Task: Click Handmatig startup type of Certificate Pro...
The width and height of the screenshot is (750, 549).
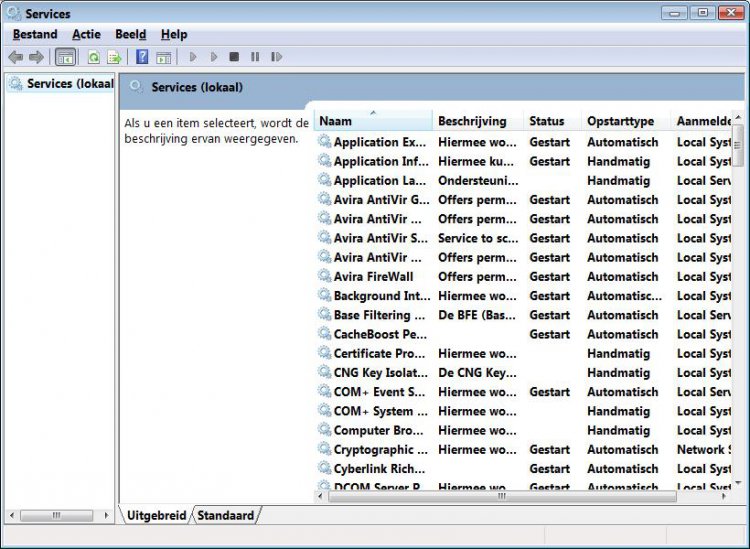Action: [618, 353]
